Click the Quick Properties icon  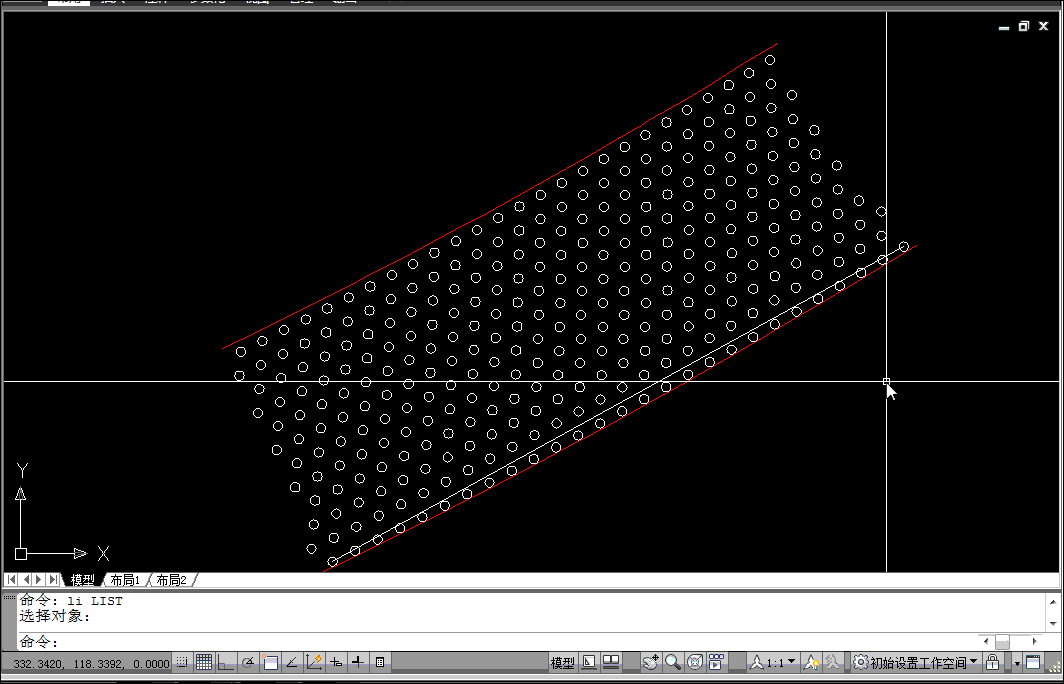coord(380,662)
